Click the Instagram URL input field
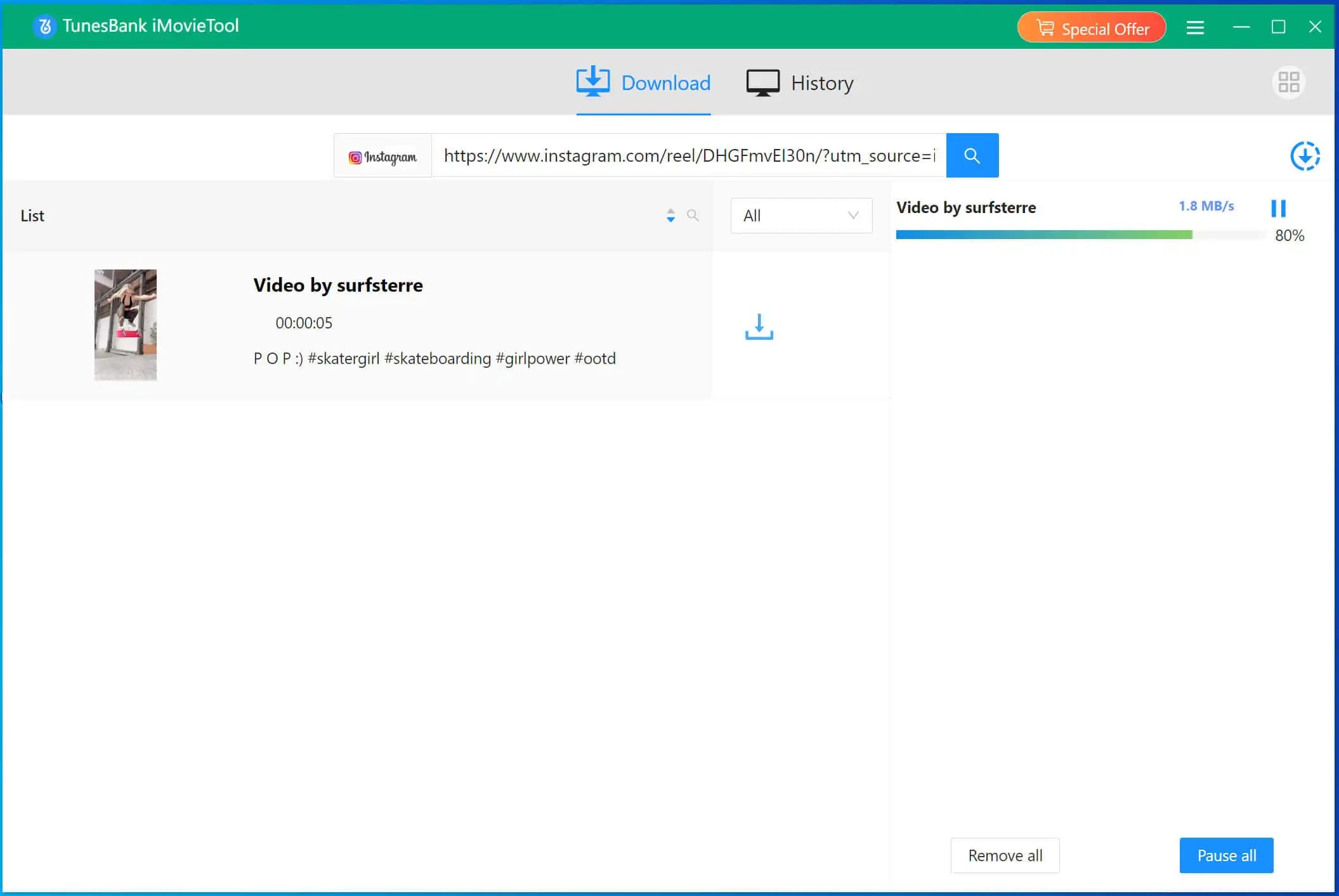This screenshot has height=896, width=1339. 689,156
